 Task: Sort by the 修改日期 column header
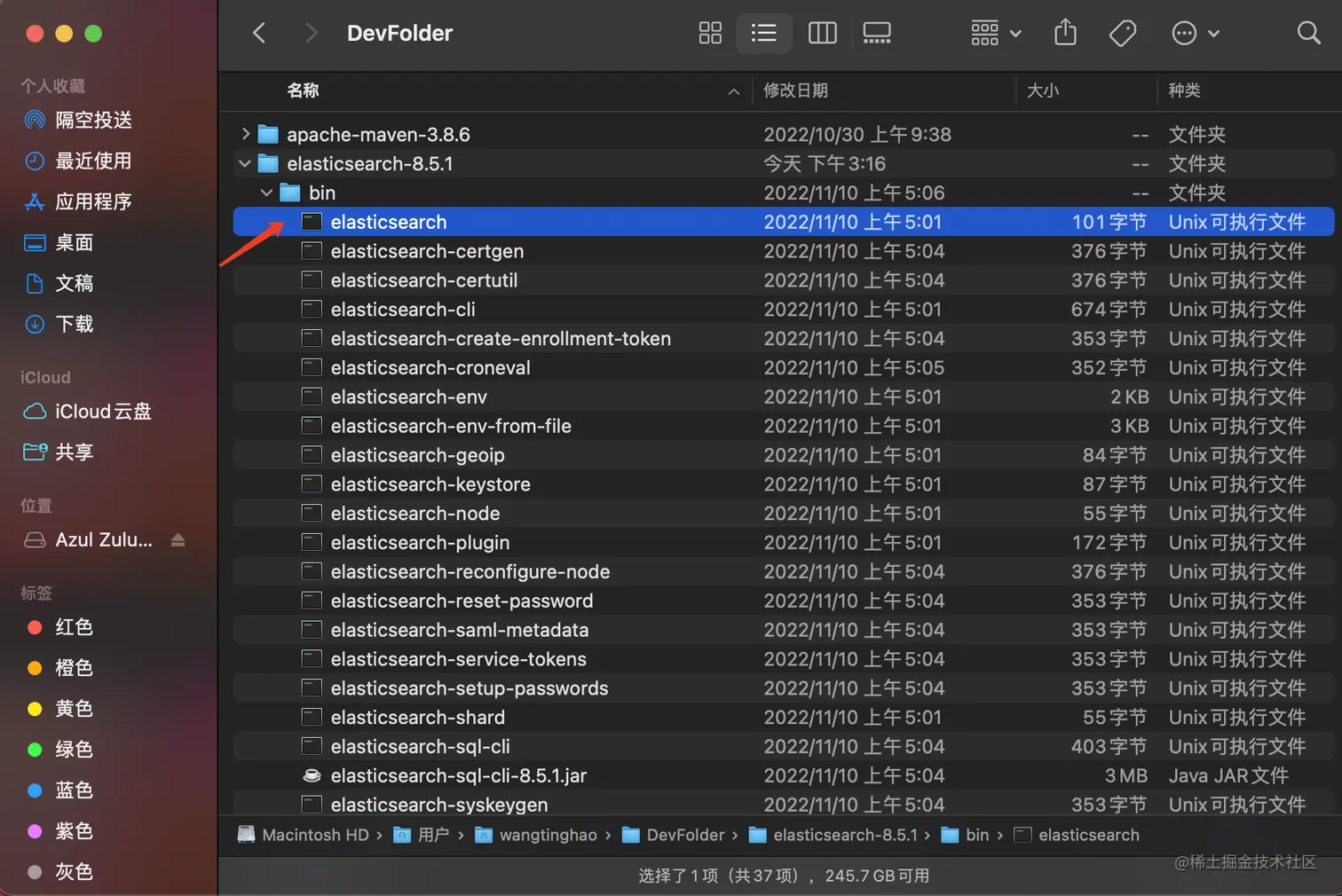[795, 90]
